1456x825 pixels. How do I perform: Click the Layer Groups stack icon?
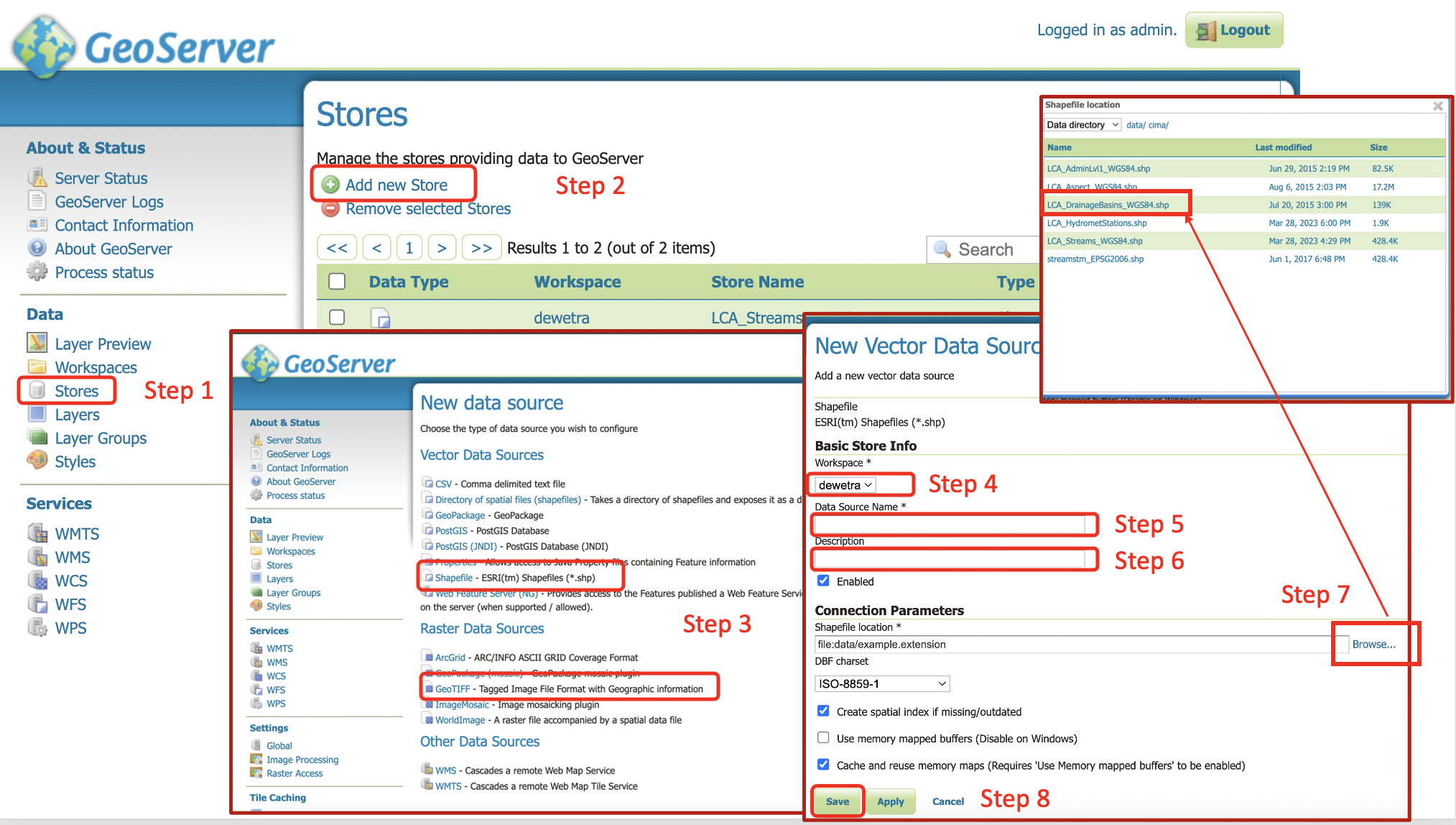pyautogui.click(x=37, y=437)
